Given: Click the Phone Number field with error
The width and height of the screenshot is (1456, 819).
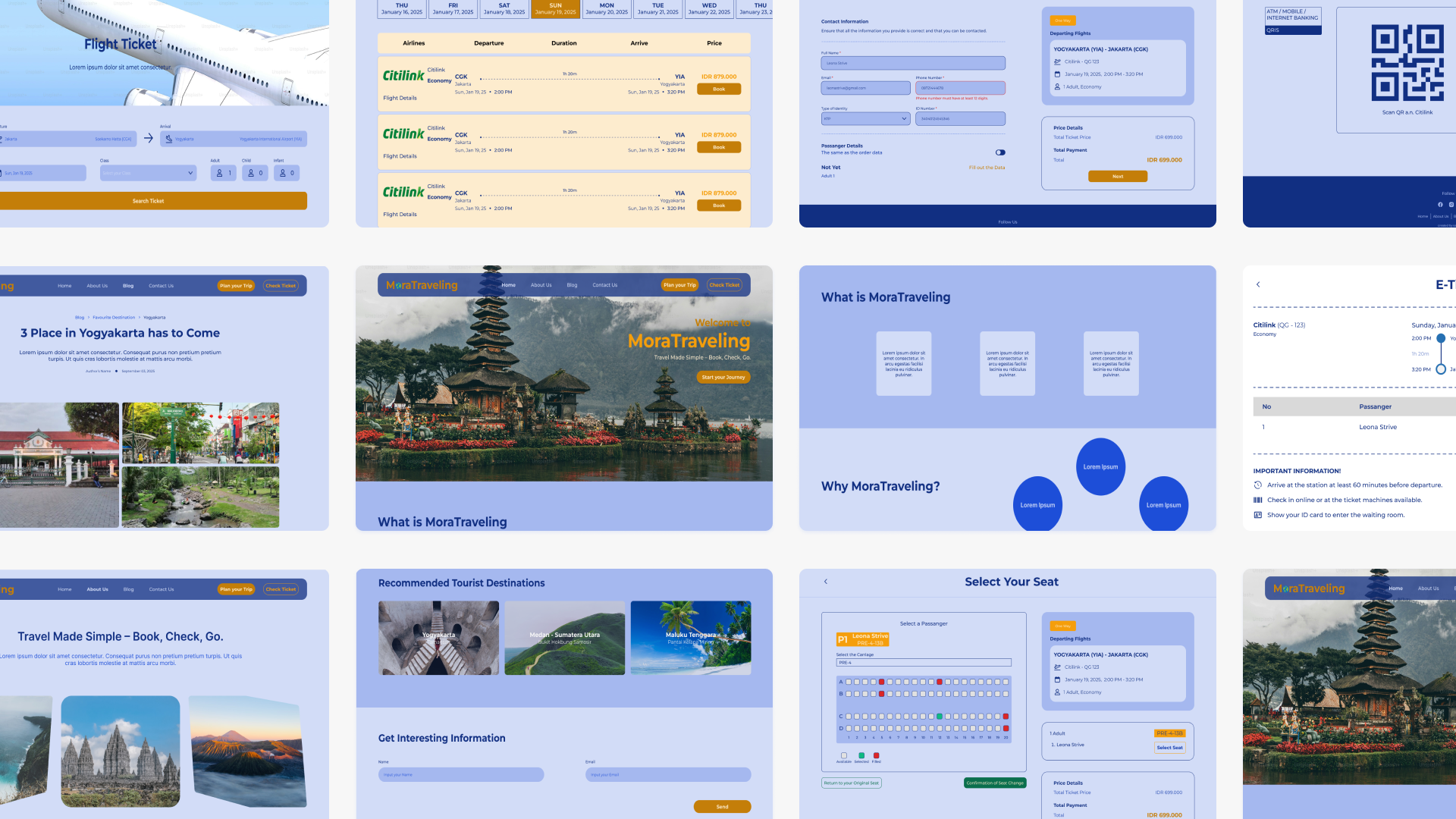Looking at the screenshot, I should (960, 88).
